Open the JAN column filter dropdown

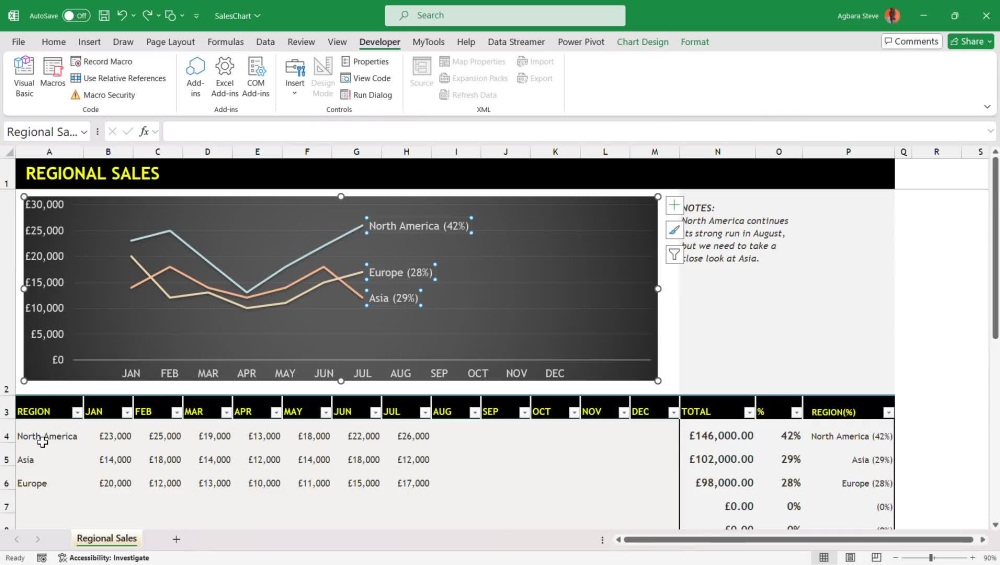click(126, 413)
